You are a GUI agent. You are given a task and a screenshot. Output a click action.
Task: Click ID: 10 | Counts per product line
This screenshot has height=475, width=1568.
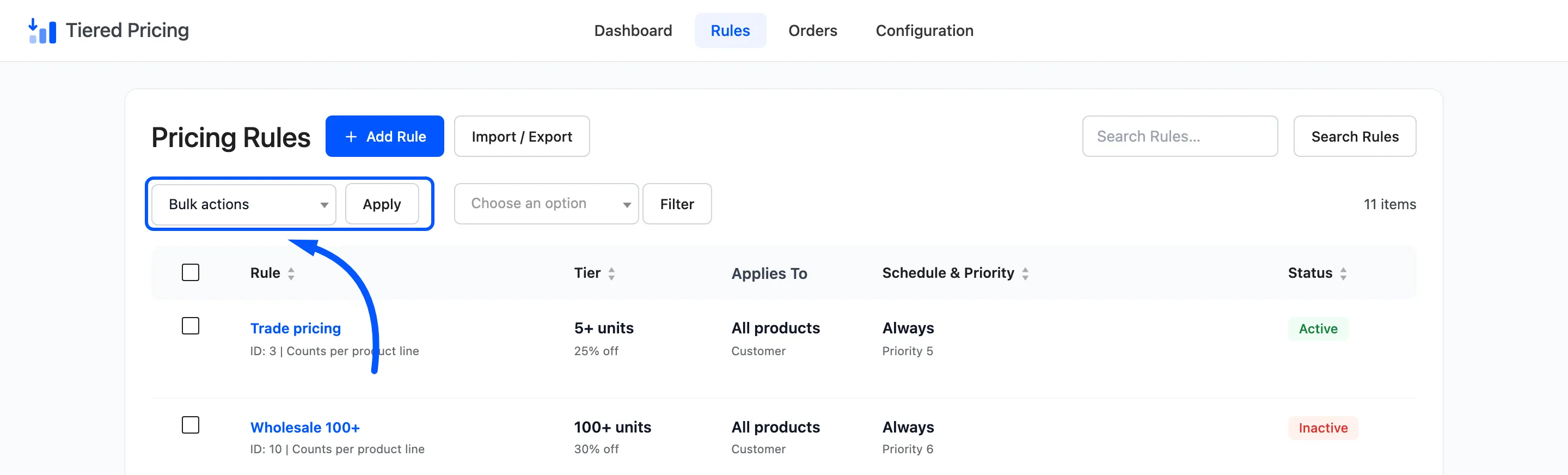[337, 449]
